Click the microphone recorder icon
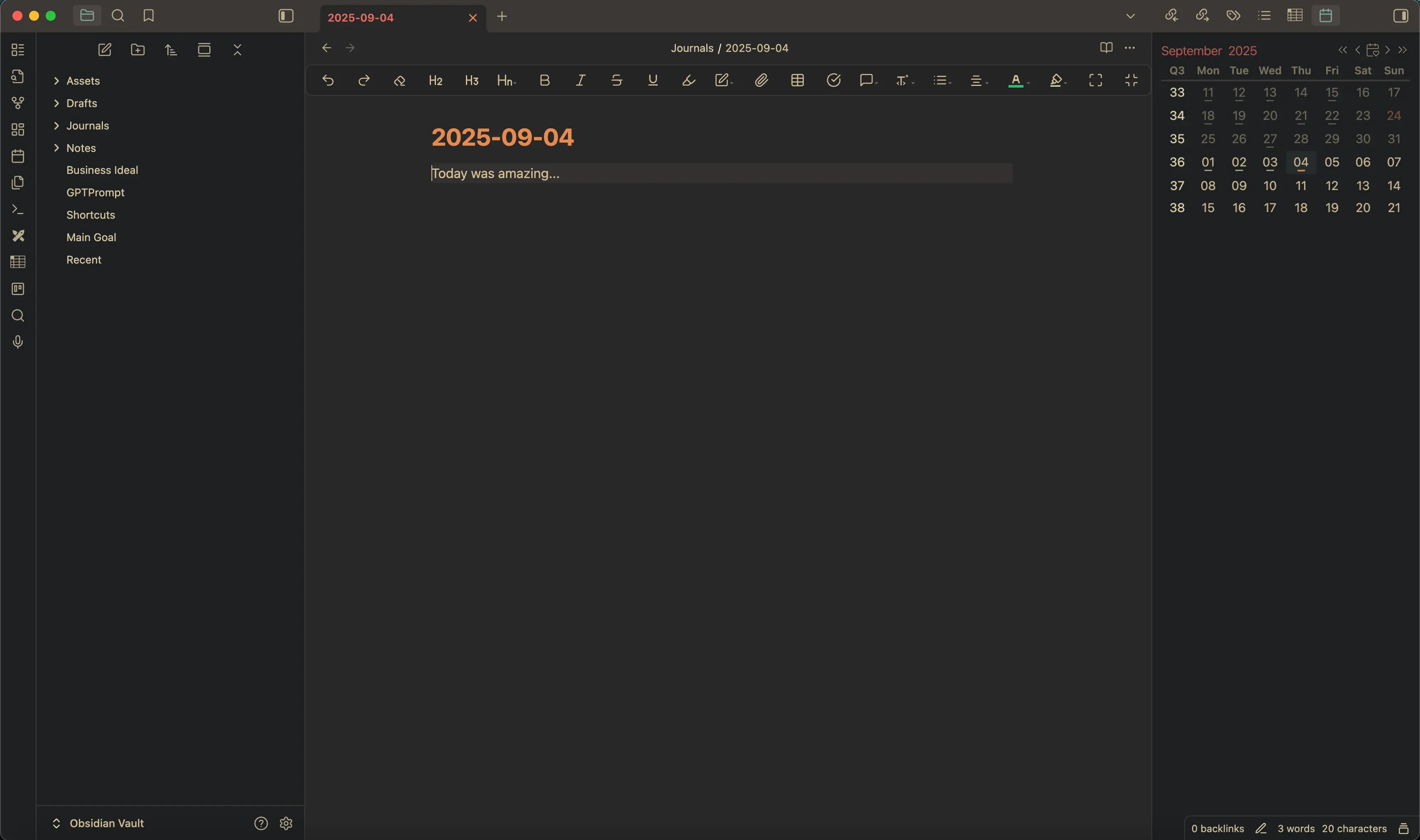The width and height of the screenshot is (1420, 840). [17, 342]
